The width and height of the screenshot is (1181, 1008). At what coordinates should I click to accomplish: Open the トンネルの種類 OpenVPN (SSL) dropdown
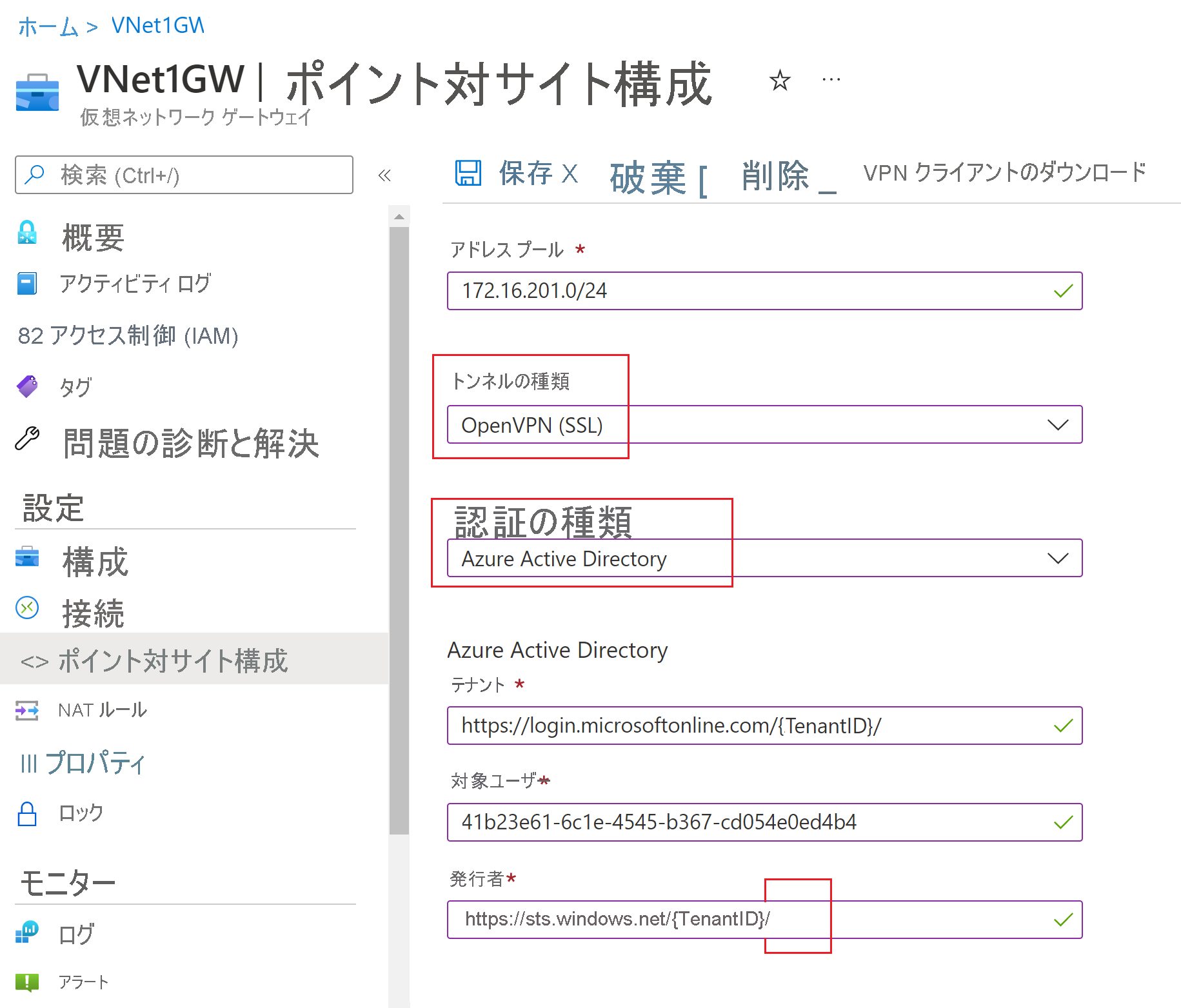point(764,424)
